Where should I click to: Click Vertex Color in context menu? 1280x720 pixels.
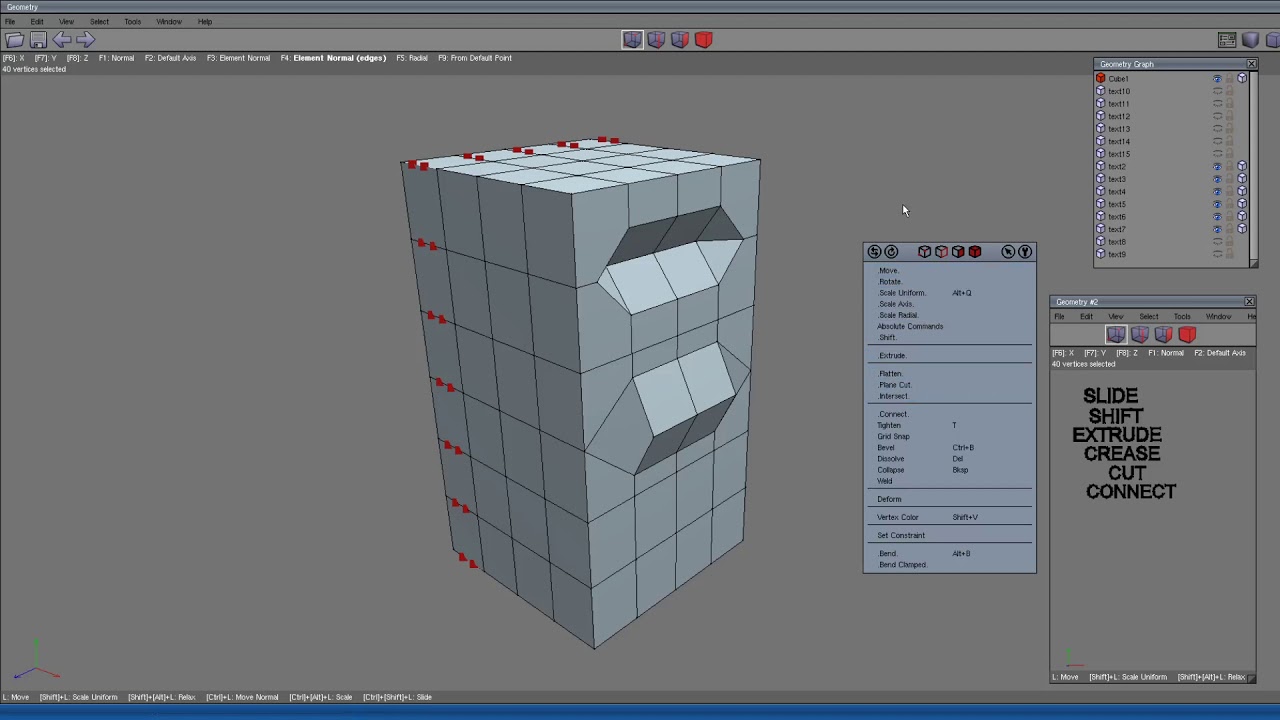coord(897,517)
